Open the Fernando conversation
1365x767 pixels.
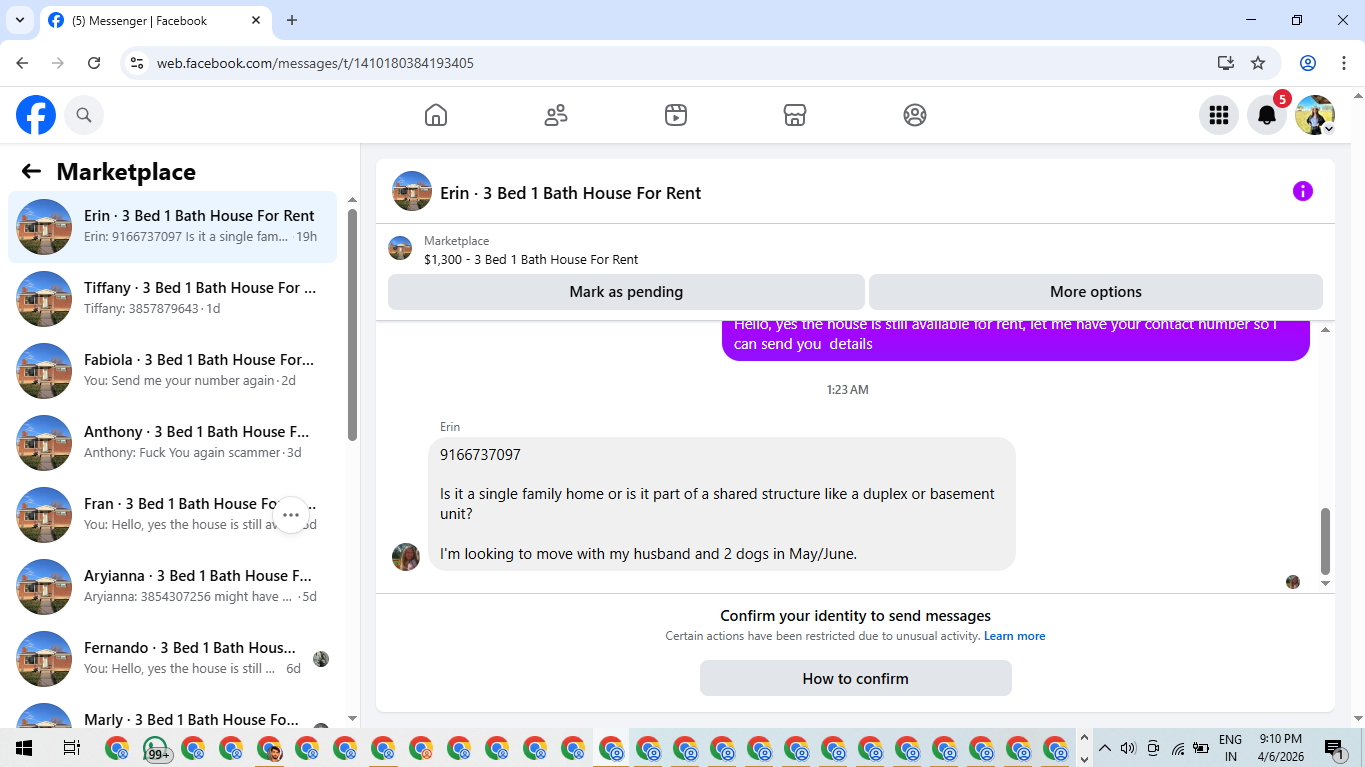(x=173, y=659)
